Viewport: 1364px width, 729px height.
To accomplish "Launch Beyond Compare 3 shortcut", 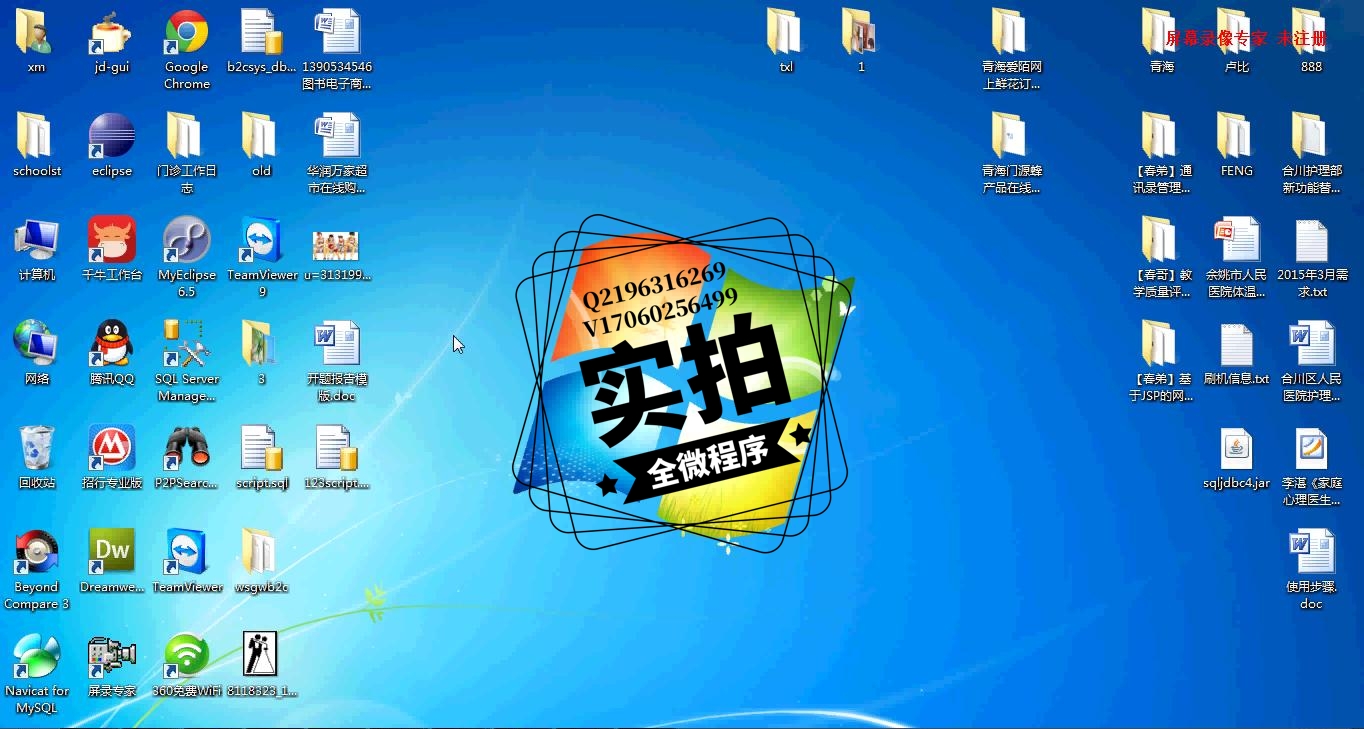I will click(x=36, y=552).
